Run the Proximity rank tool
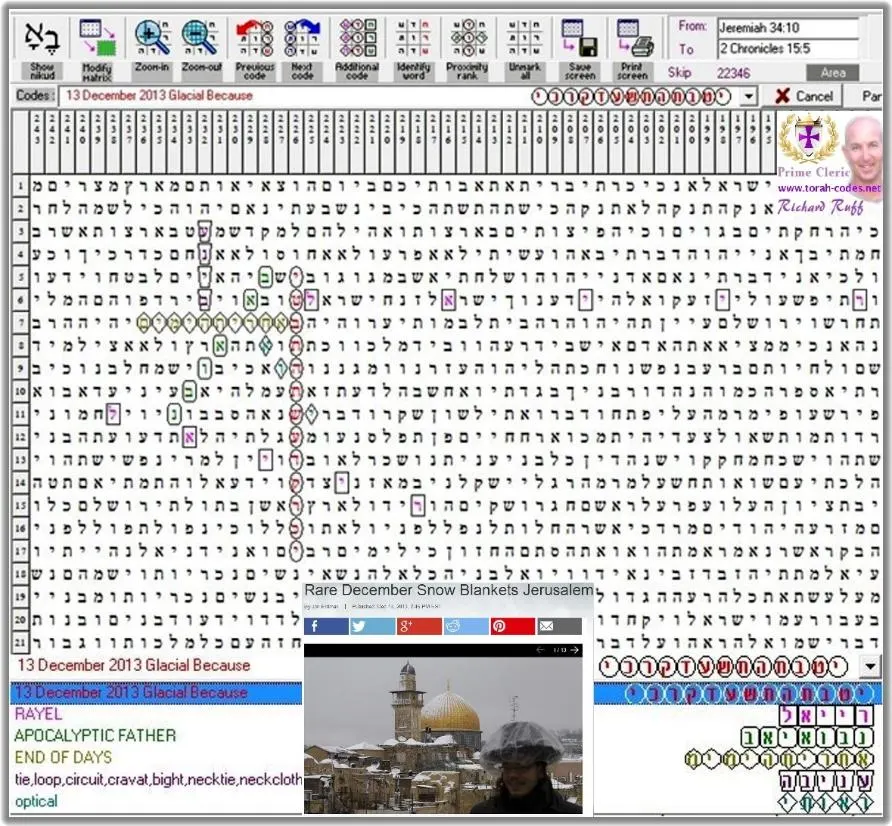 coord(468,38)
